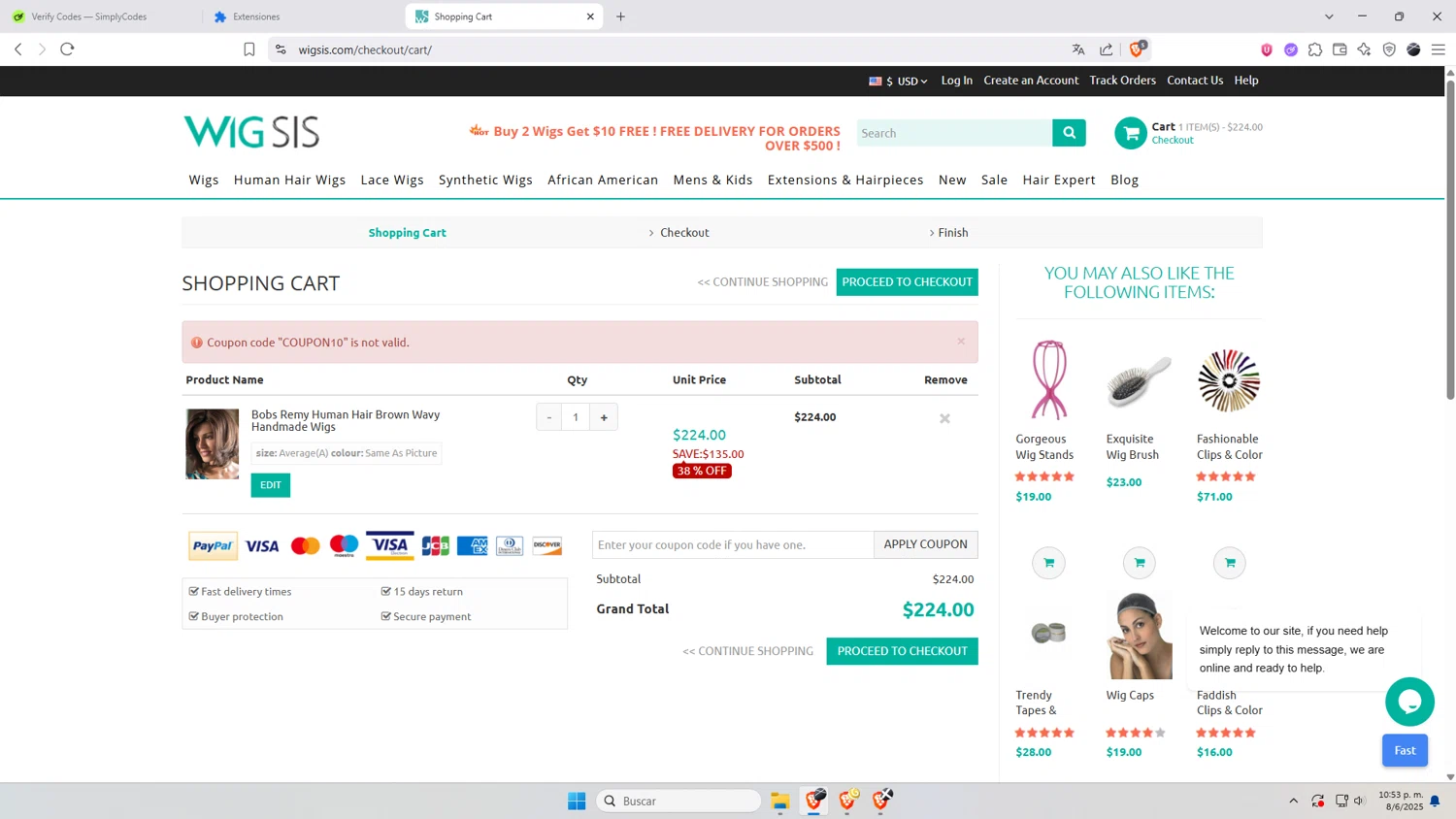Viewport: 1456px width, 819px height.
Task: Click Contact Us link
Action: (x=1195, y=81)
